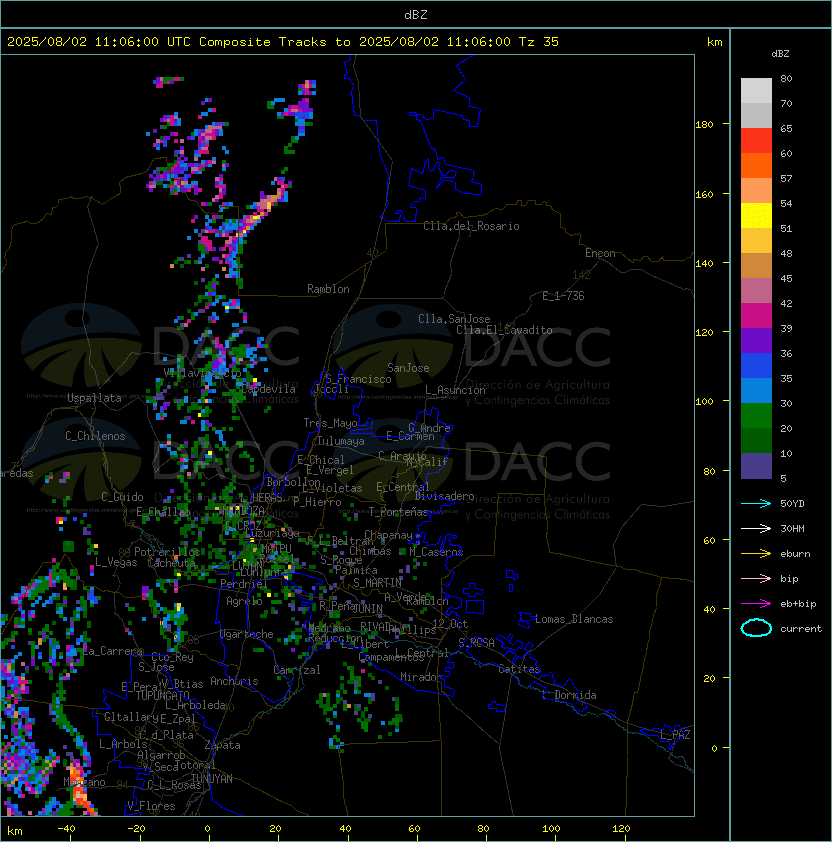The height and width of the screenshot is (842, 832).
Task: Click the 'S_Francisco' map label
Action: coord(358,379)
